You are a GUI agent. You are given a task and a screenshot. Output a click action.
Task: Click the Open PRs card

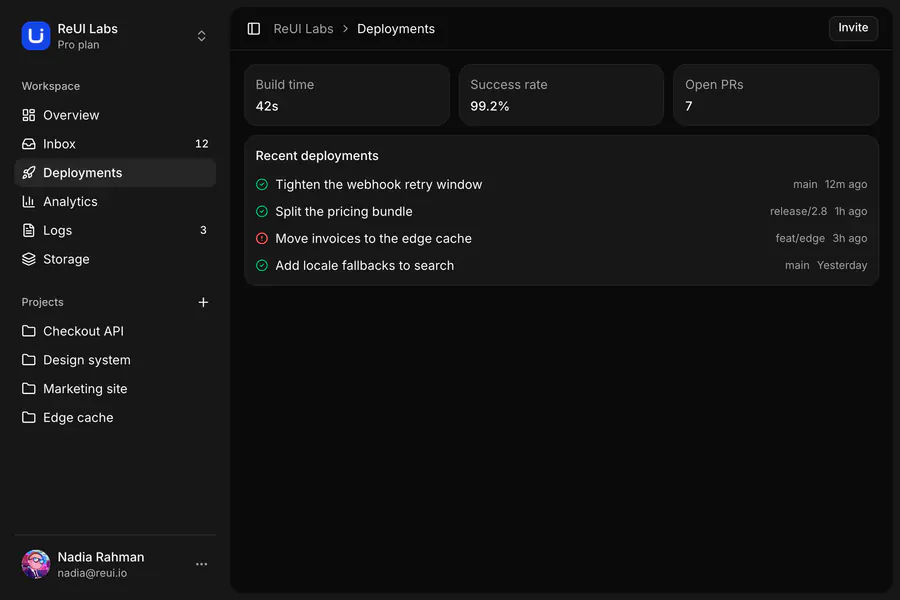[776, 95]
